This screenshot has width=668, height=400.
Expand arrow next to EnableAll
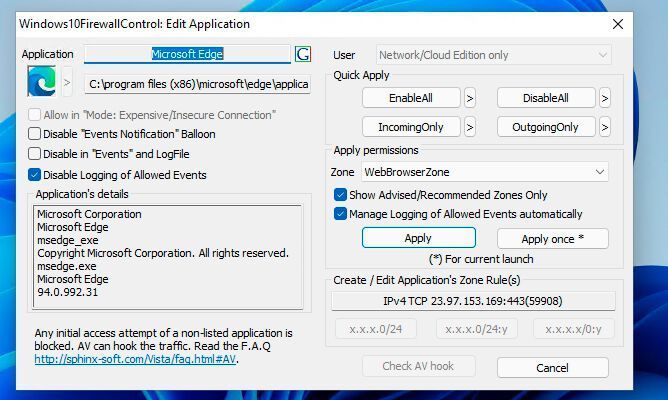(470, 98)
